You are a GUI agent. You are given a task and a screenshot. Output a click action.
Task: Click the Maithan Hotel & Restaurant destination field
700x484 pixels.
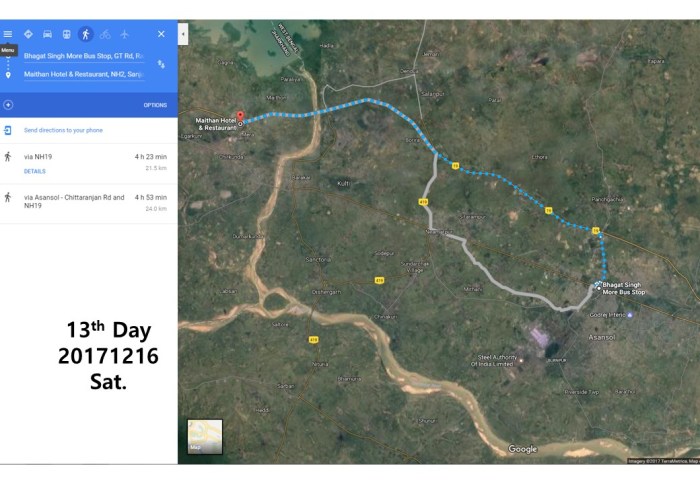tap(84, 74)
